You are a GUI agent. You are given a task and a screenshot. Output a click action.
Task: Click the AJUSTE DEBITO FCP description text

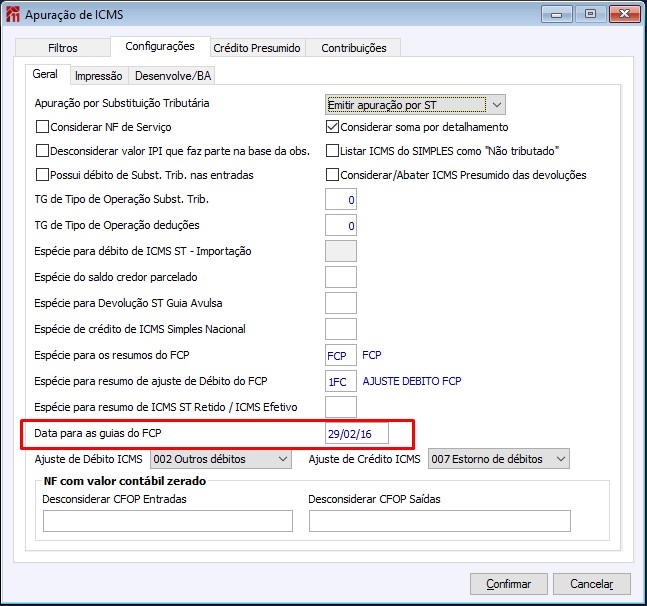click(x=412, y=381)
